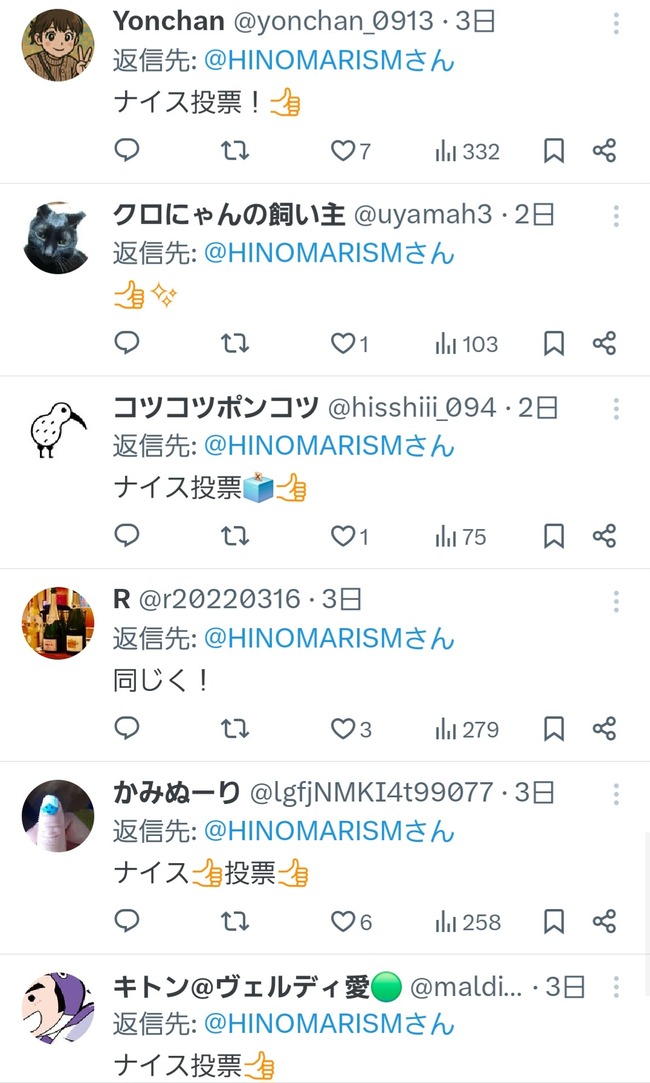Viewport: 650px width, 1083px height.
Task: Open Yonchan's profile picture
Action: click(58, 46)
